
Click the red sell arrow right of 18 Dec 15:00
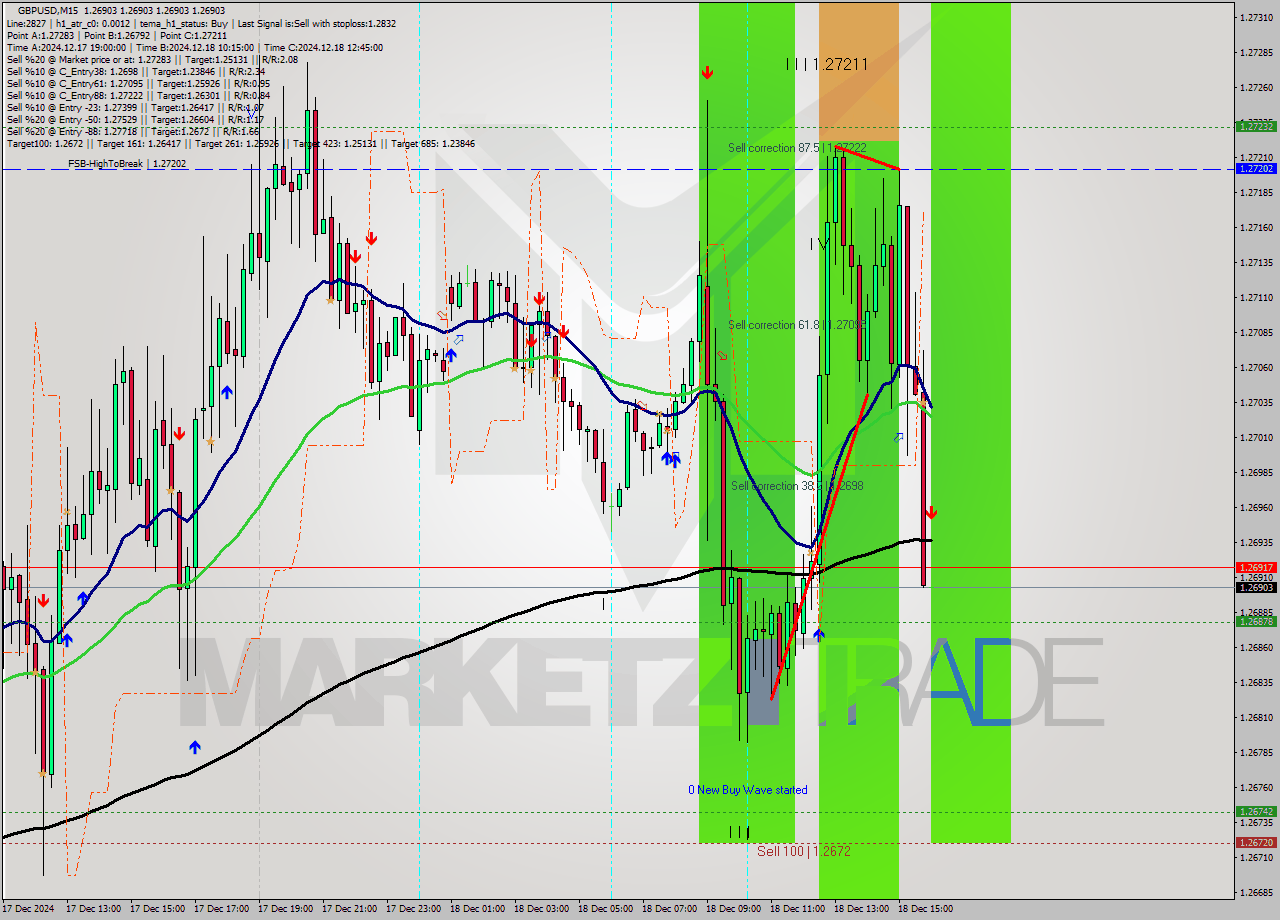pyautogui.click(x=931, y=513)
